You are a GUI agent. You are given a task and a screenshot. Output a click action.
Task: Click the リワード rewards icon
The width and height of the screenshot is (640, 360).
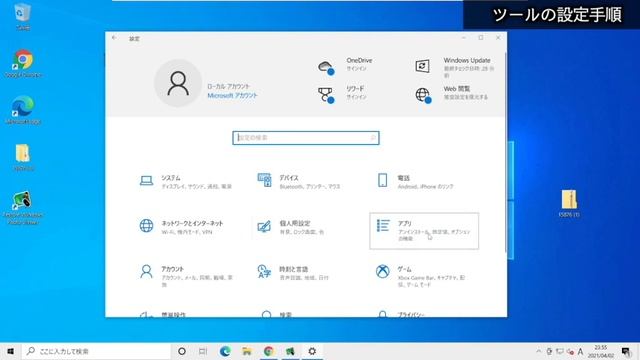(x=326, y=95)
